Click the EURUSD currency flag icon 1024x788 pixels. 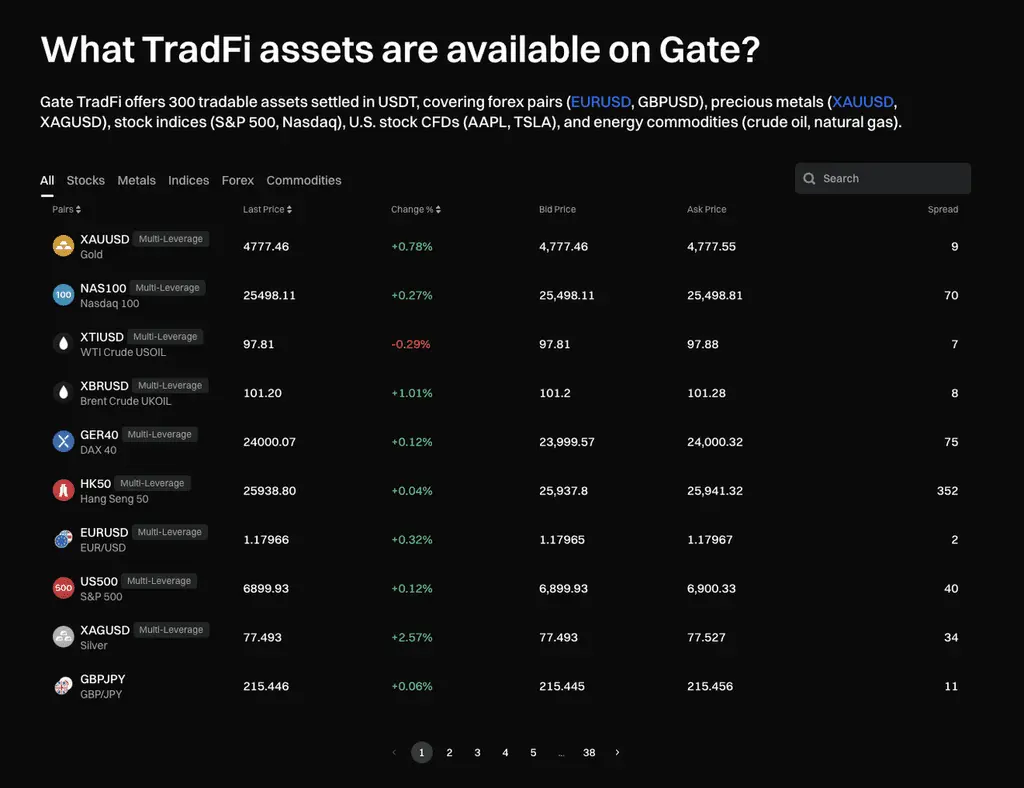pyautogui.click(x=63, y=539)
